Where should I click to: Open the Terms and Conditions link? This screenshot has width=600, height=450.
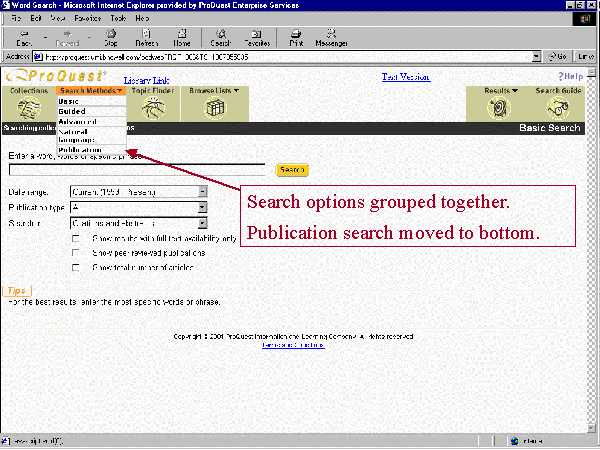coord(293,345)
